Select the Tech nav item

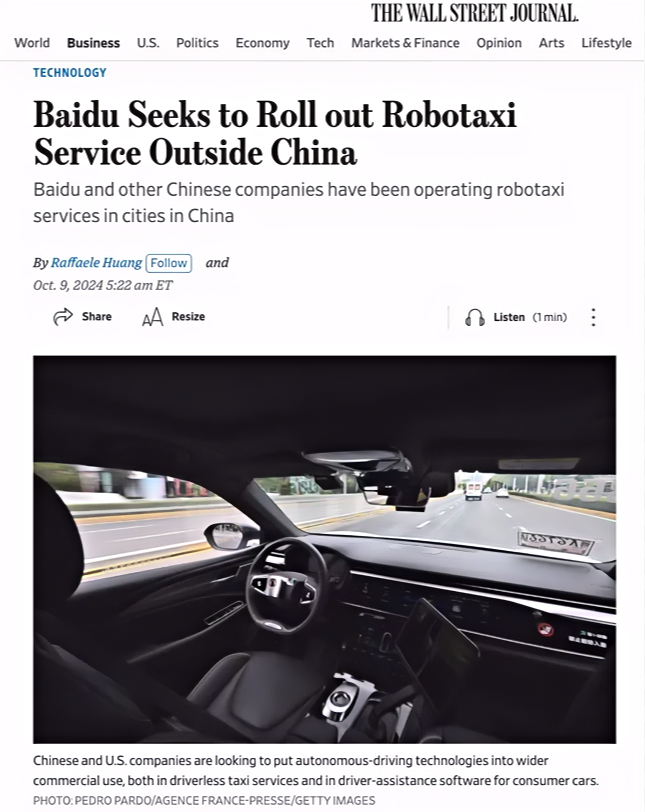pyautogui.click(x=320, y=43)
